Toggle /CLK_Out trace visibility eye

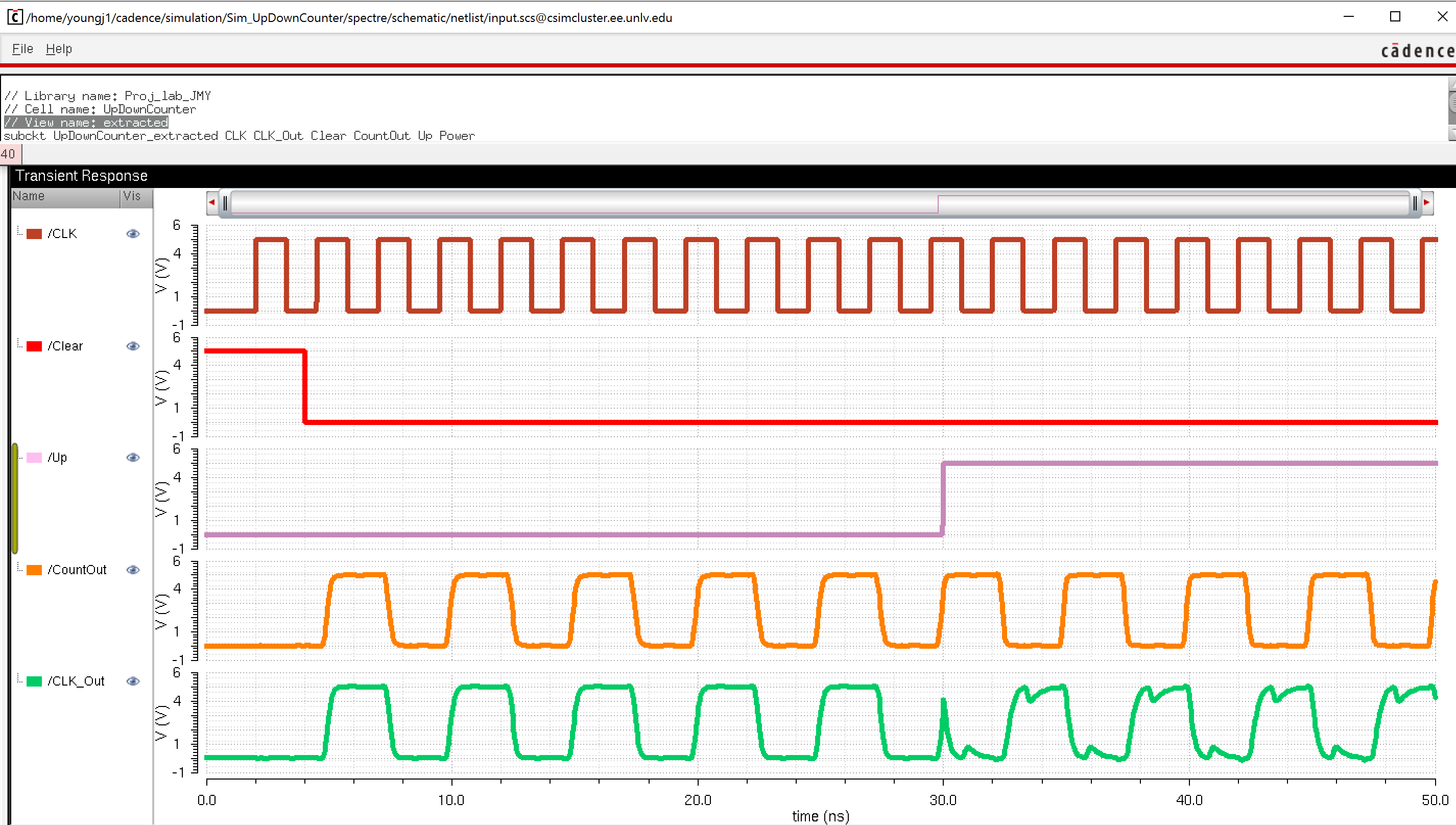(x=133, y=681)
